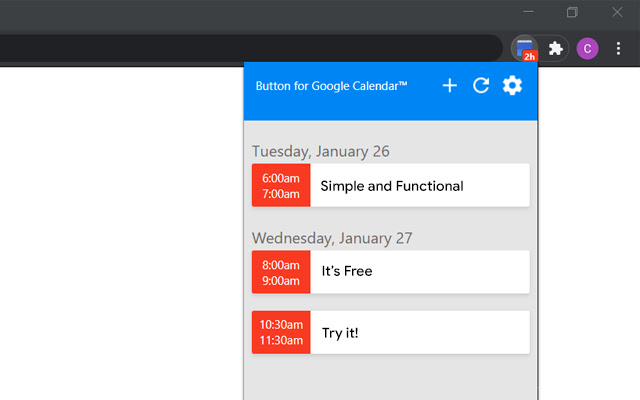Open settings via the gear icon
The width and height of the screenshot is (640, 400).
pyautogui.click(x=512, y=86)
